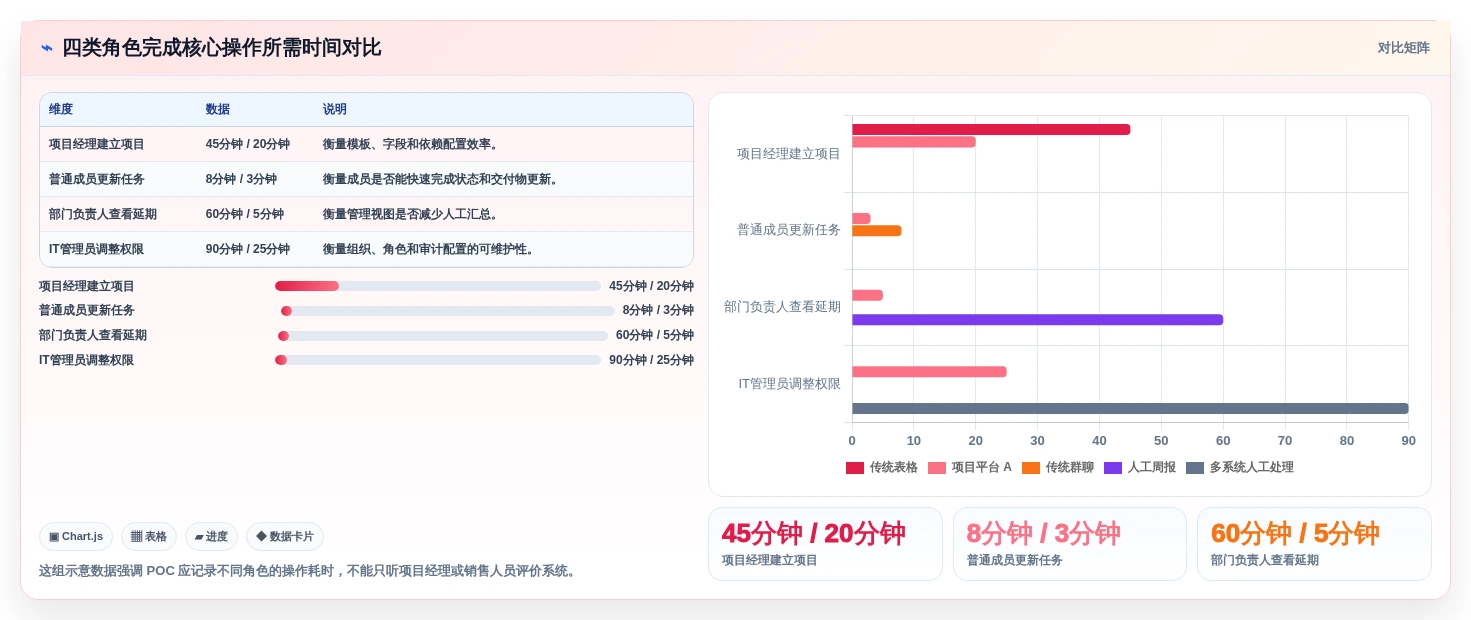This screenshot has height=620, width=1471.
Task: Click pink bar for IT管理员调整权限
Action: tap(929, 372)
